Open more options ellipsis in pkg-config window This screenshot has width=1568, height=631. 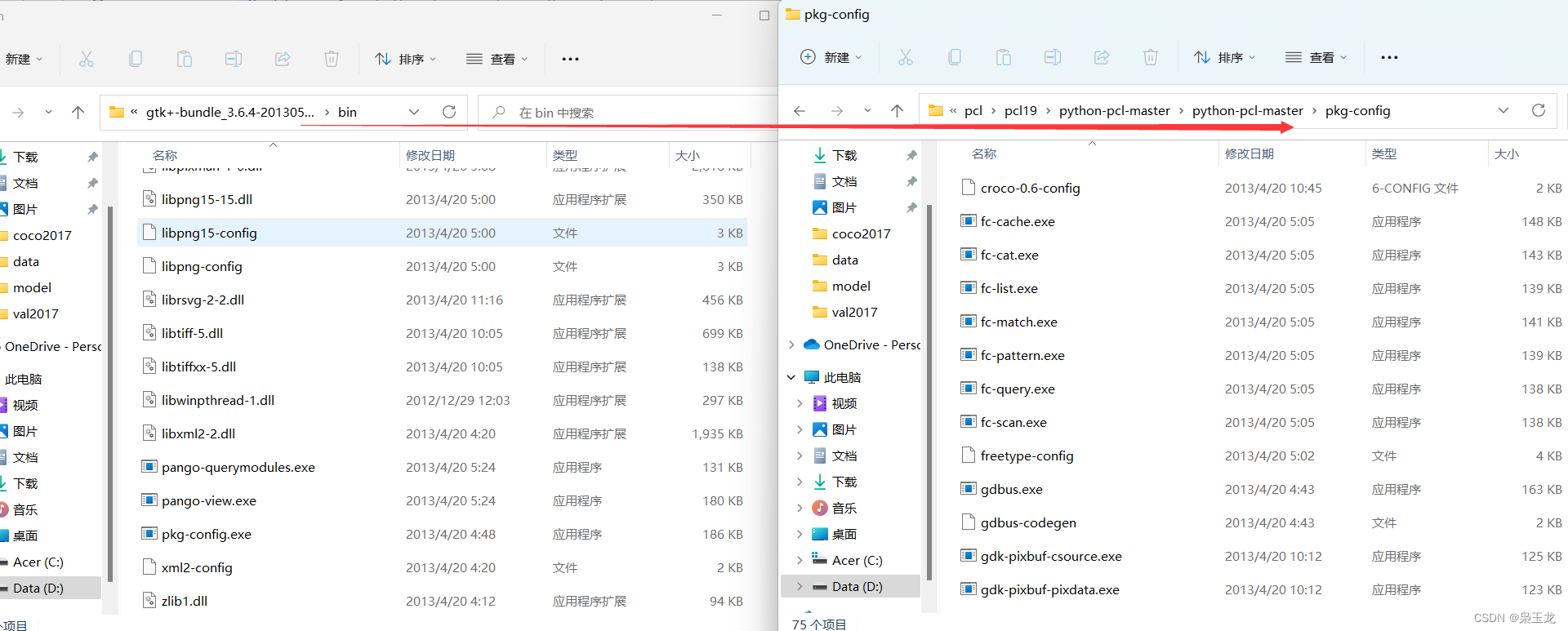pyautogui.click(x=1389, y=57)
